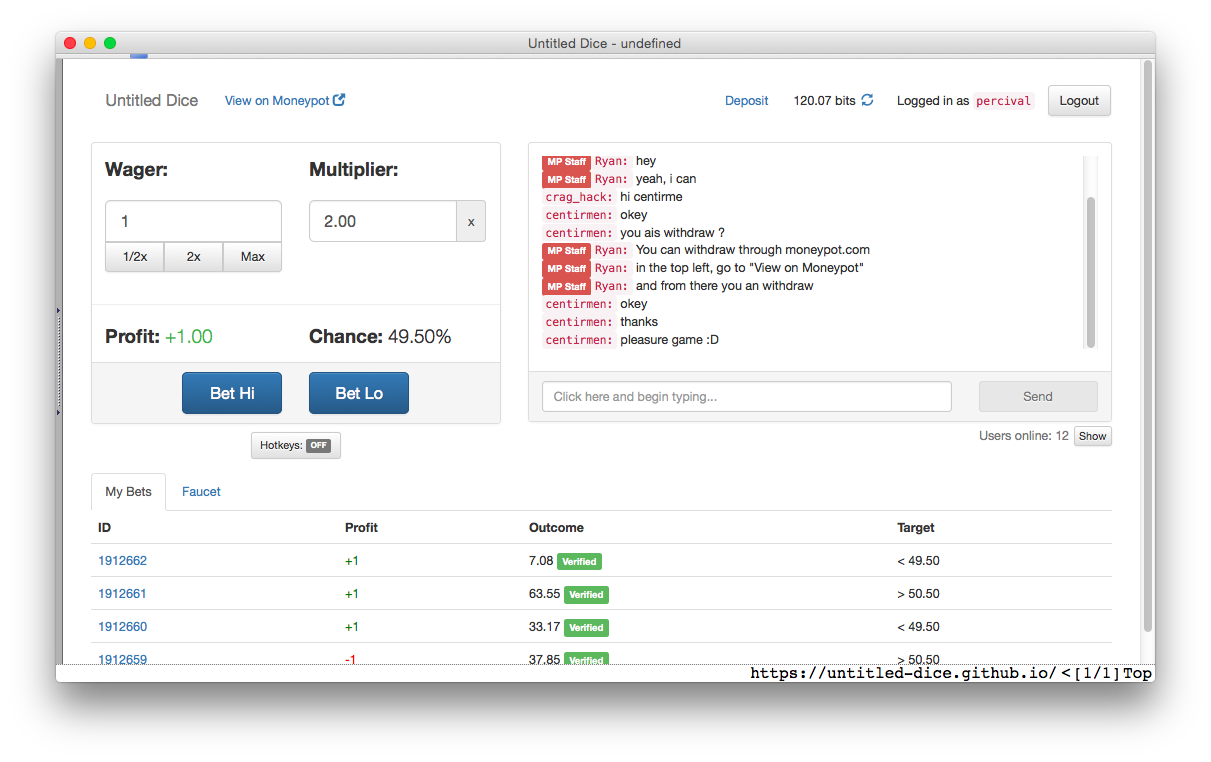Click the page vertical scrollbar
Screen dimensions: 1211x762
[x=1148, y=345]
